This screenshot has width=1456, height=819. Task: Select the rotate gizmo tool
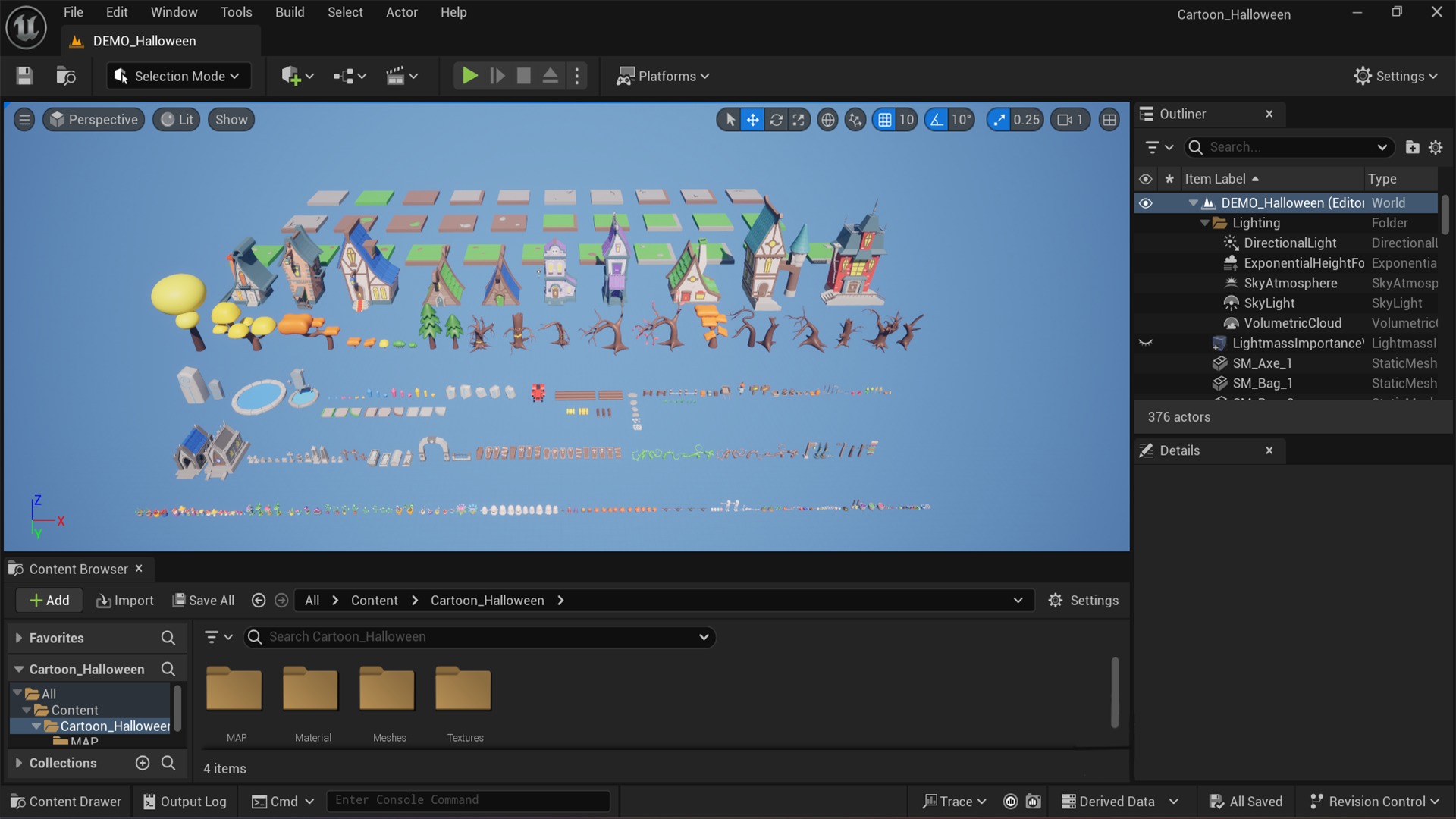click(x=776, y=120)
